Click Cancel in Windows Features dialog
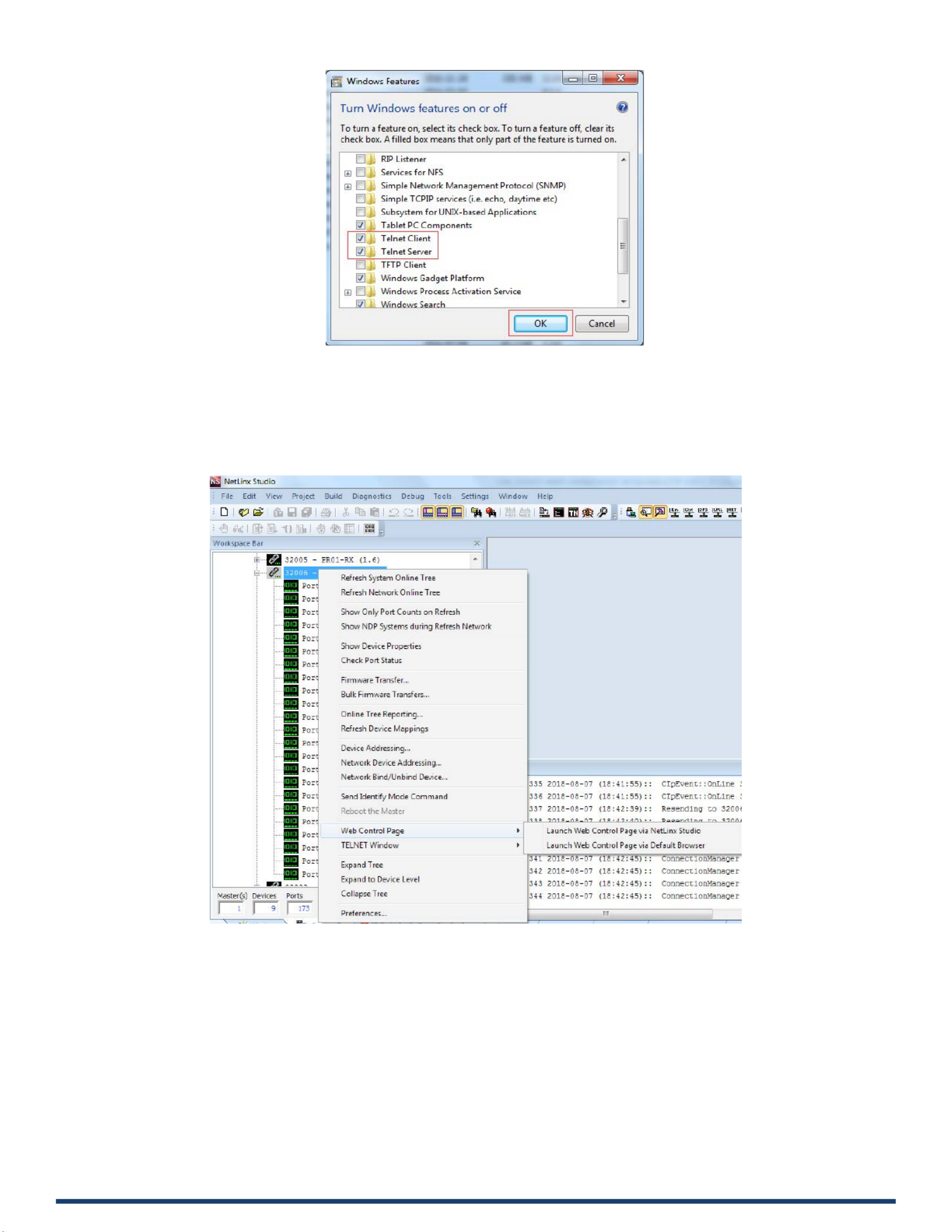The height and width of the screenshot is (1232, 952). (601, 324)
